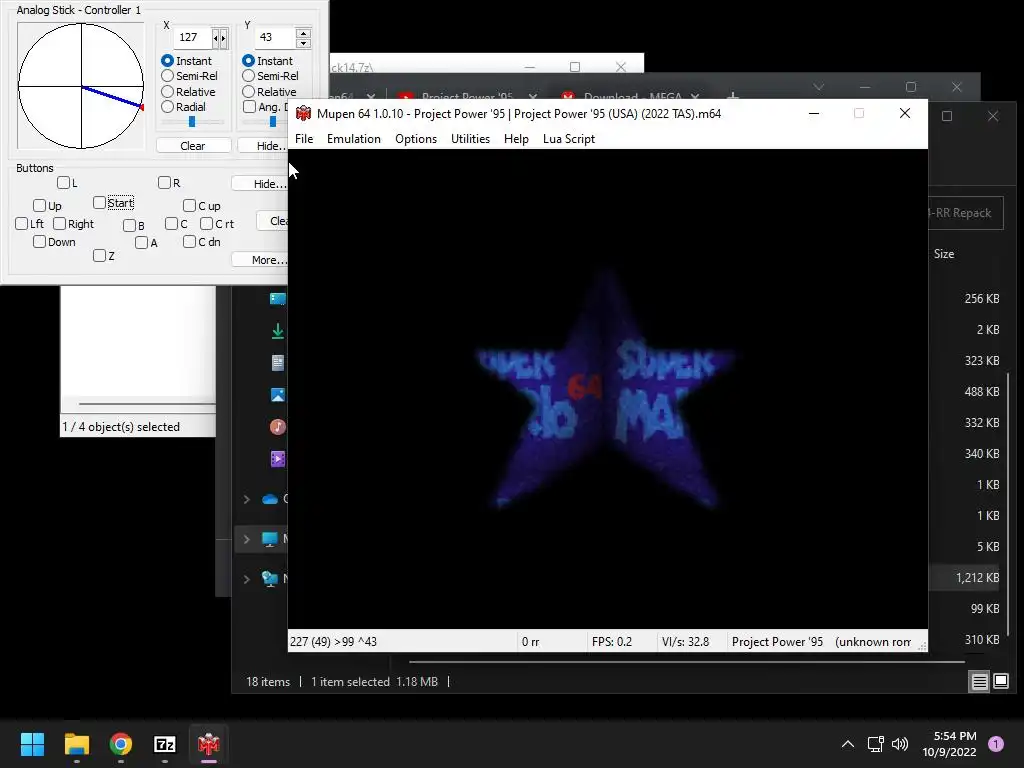Enable the D-pad Right checkbox
The image size is (1024, 768).
pyautogui.click(x=59, y=224)
